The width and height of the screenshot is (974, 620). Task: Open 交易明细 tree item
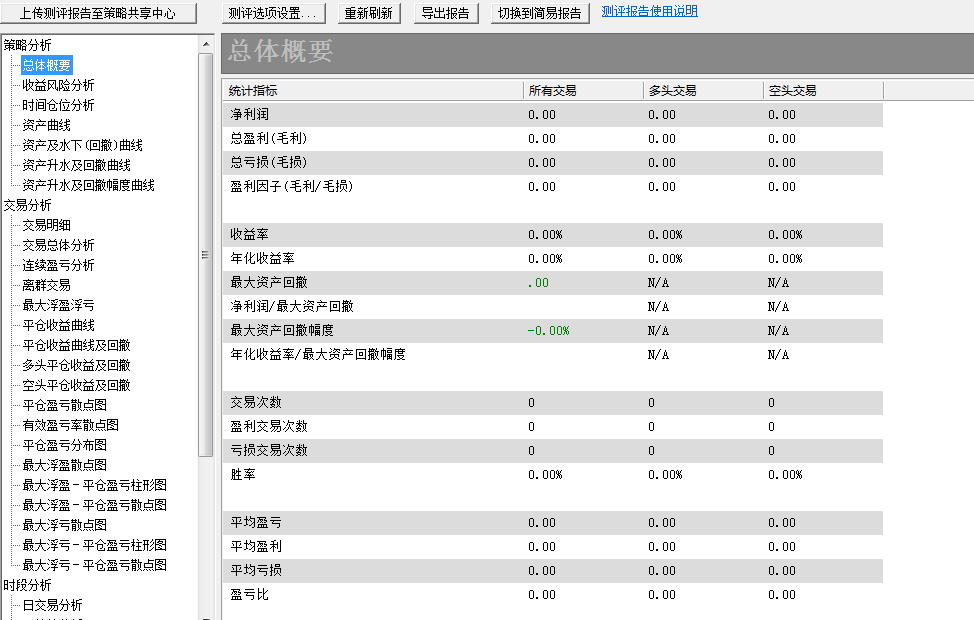point(46,225)
